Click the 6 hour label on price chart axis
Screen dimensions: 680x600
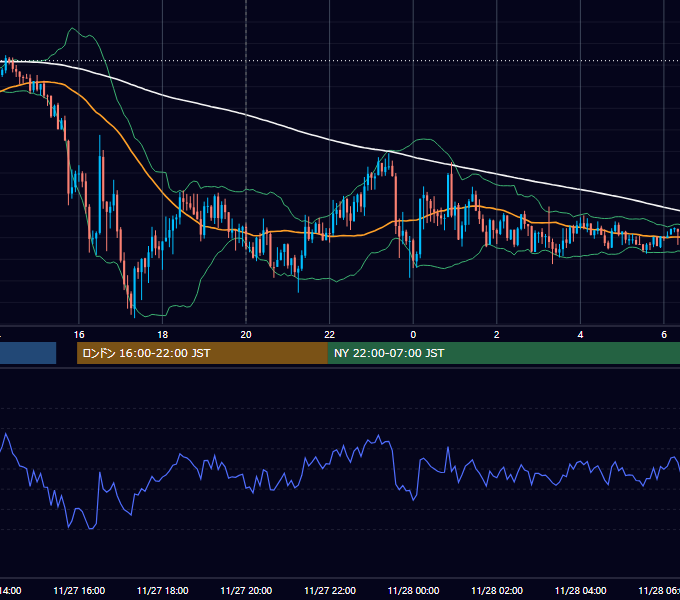pyautogui.click(x=664, y=335)
